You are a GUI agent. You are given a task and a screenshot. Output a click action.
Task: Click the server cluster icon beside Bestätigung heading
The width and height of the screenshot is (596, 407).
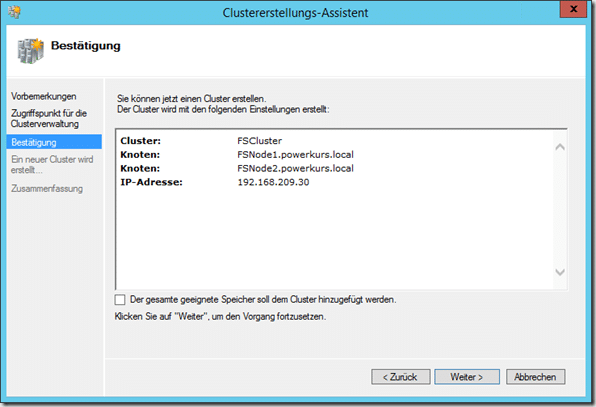pos(31,51)
